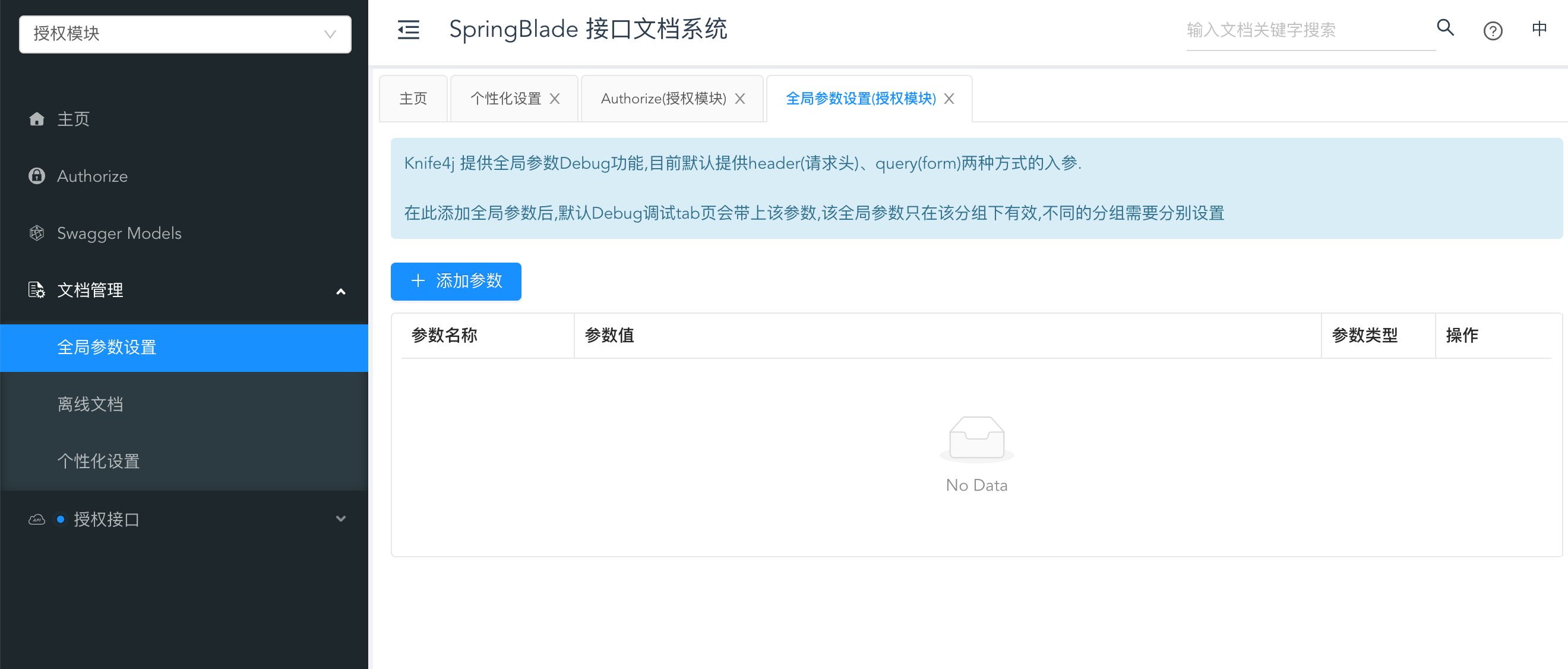Open Authorize in the sidebar

184,176
